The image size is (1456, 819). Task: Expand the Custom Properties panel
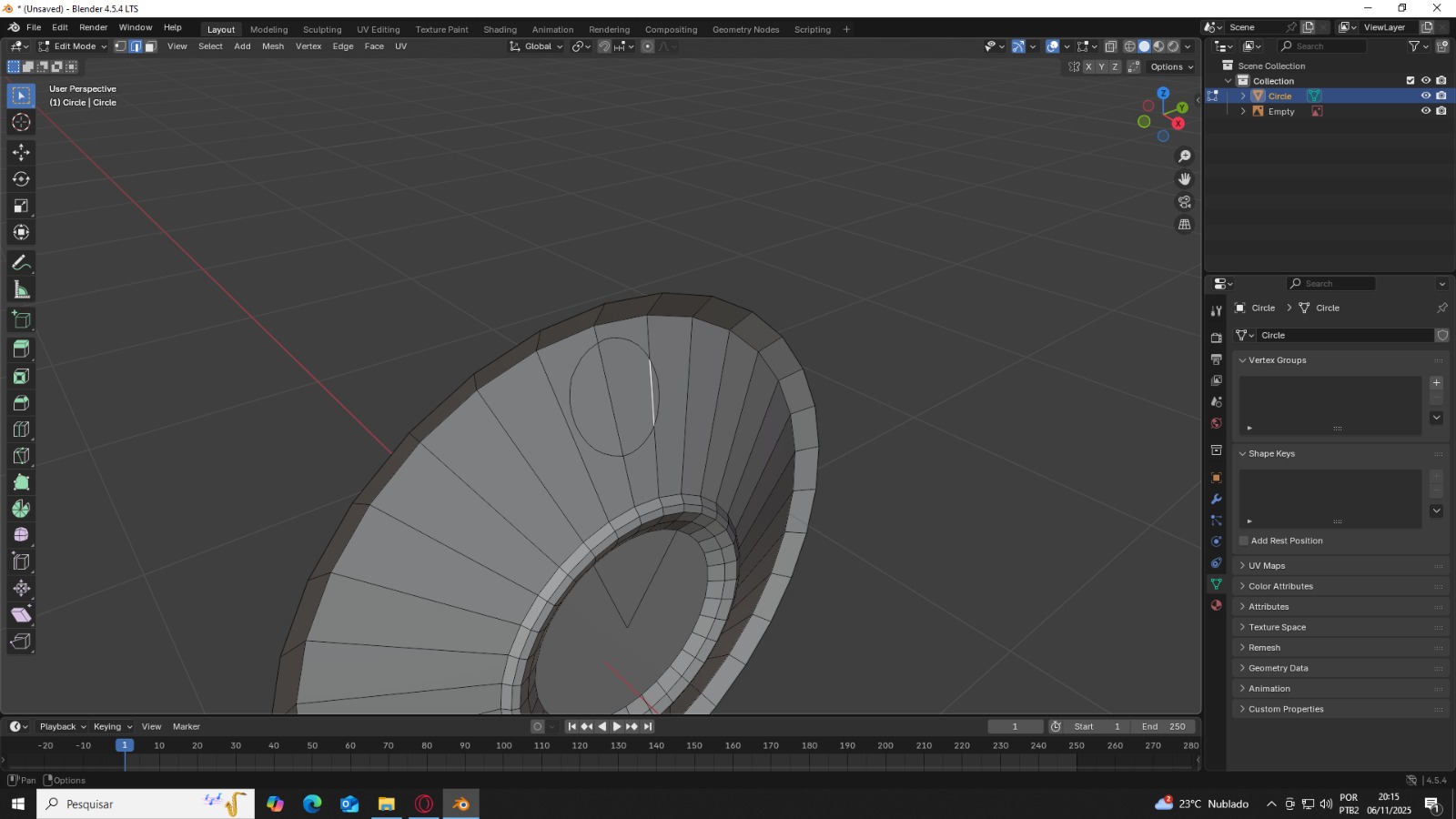1340,709
